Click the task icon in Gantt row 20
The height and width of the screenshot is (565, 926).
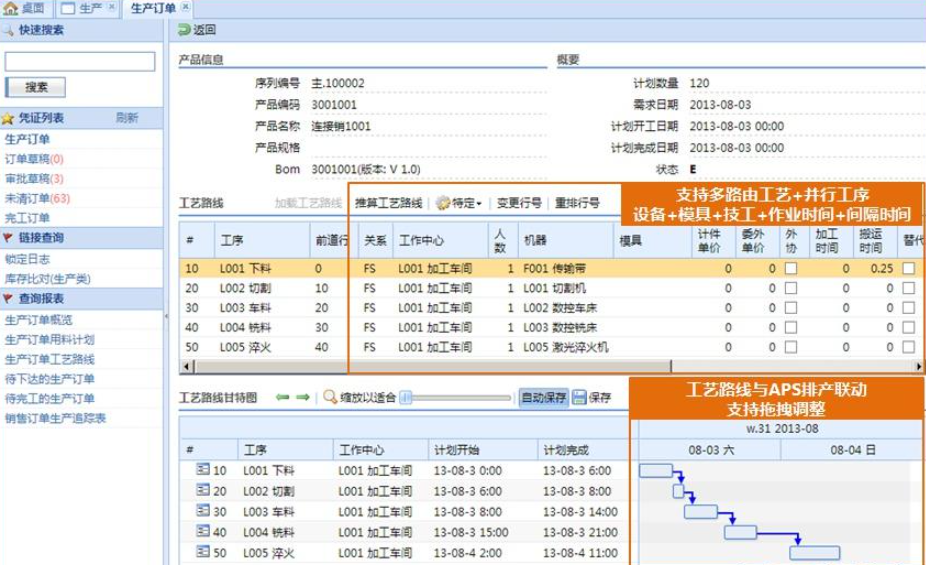[203, 490]
